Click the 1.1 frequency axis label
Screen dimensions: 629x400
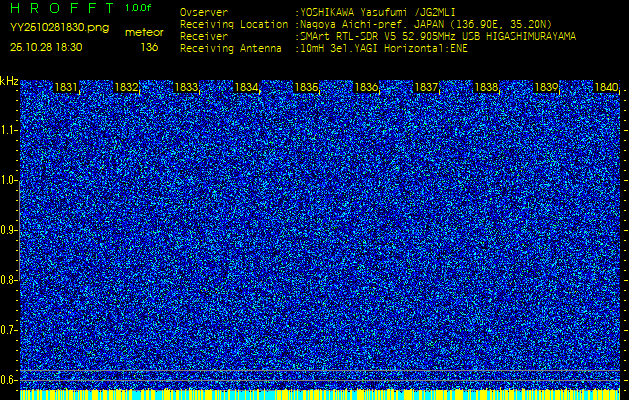(9, 130)
